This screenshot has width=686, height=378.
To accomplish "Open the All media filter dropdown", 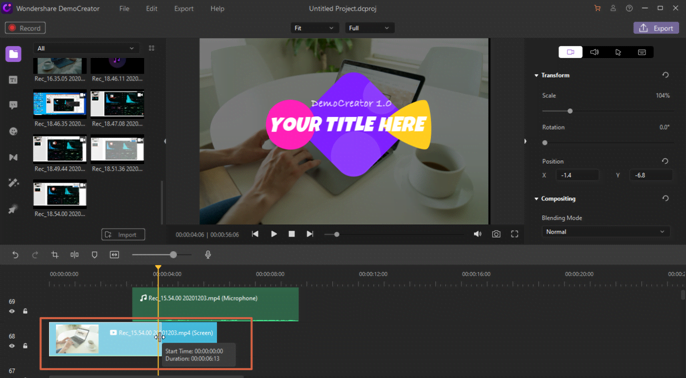I will point(86,48).
